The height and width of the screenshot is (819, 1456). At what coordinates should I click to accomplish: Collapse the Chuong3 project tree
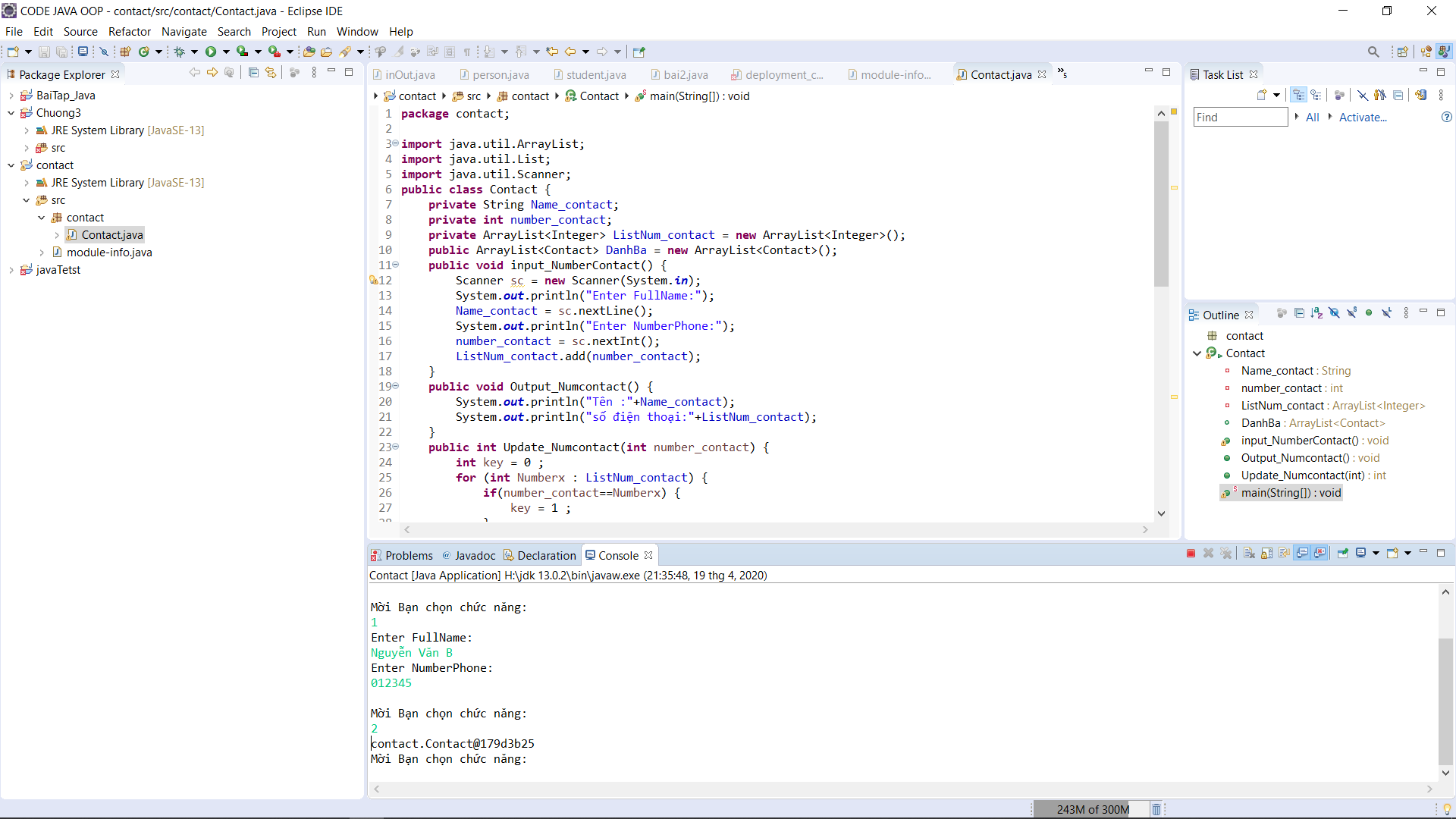[x=11, y=113]
